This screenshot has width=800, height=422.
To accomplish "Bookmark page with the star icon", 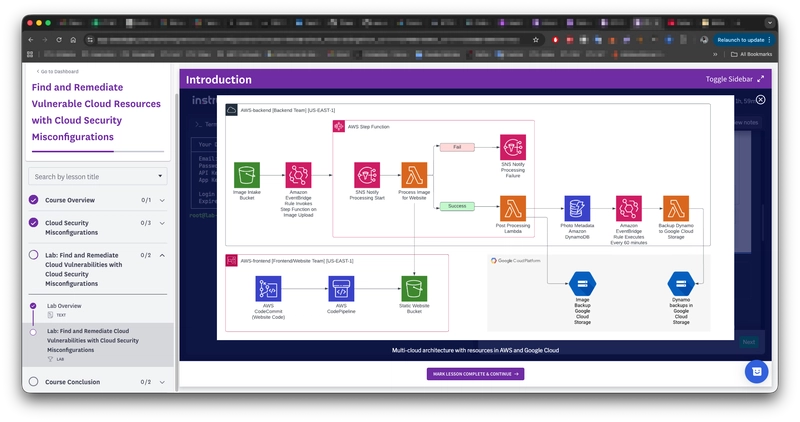I will [536, 40].
